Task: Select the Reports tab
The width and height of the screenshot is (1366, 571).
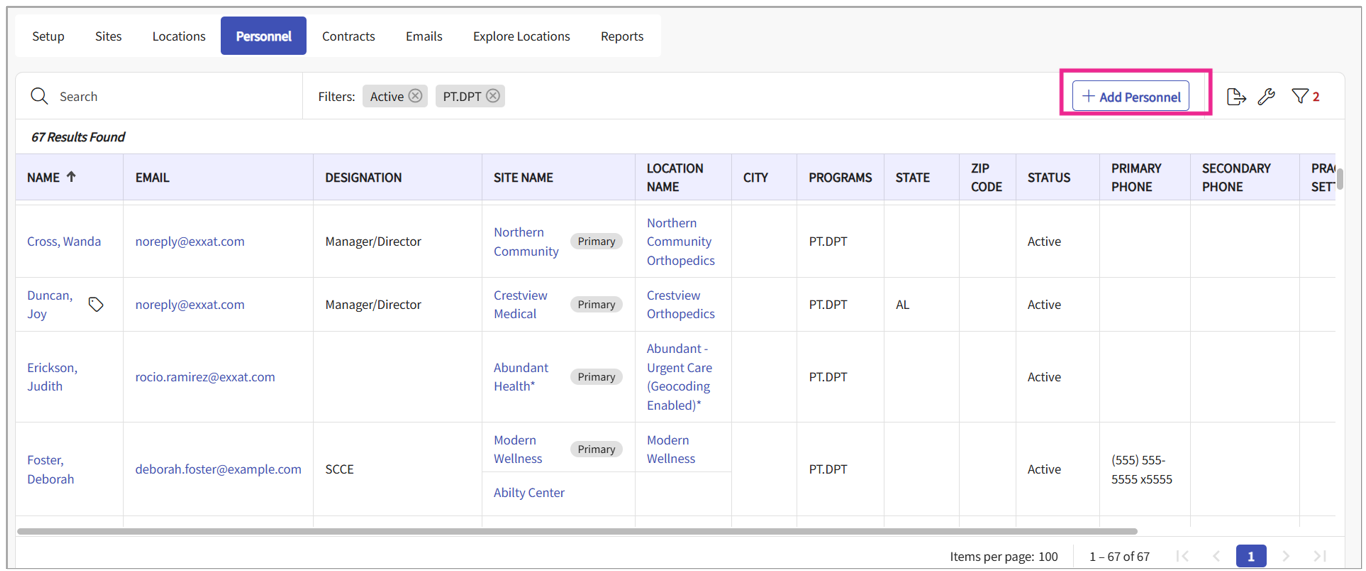Action: coord(621,36)
